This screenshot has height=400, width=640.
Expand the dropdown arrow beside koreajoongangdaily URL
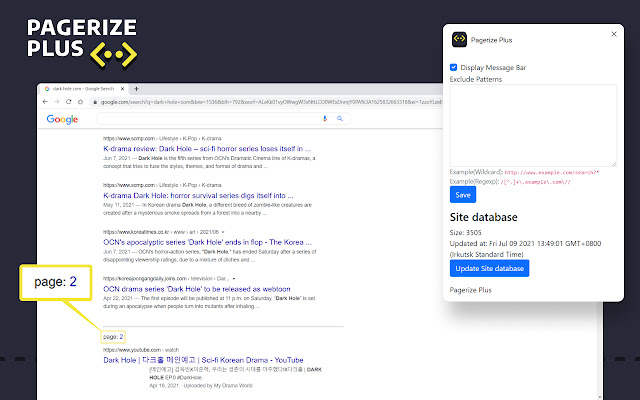[234, 279]
